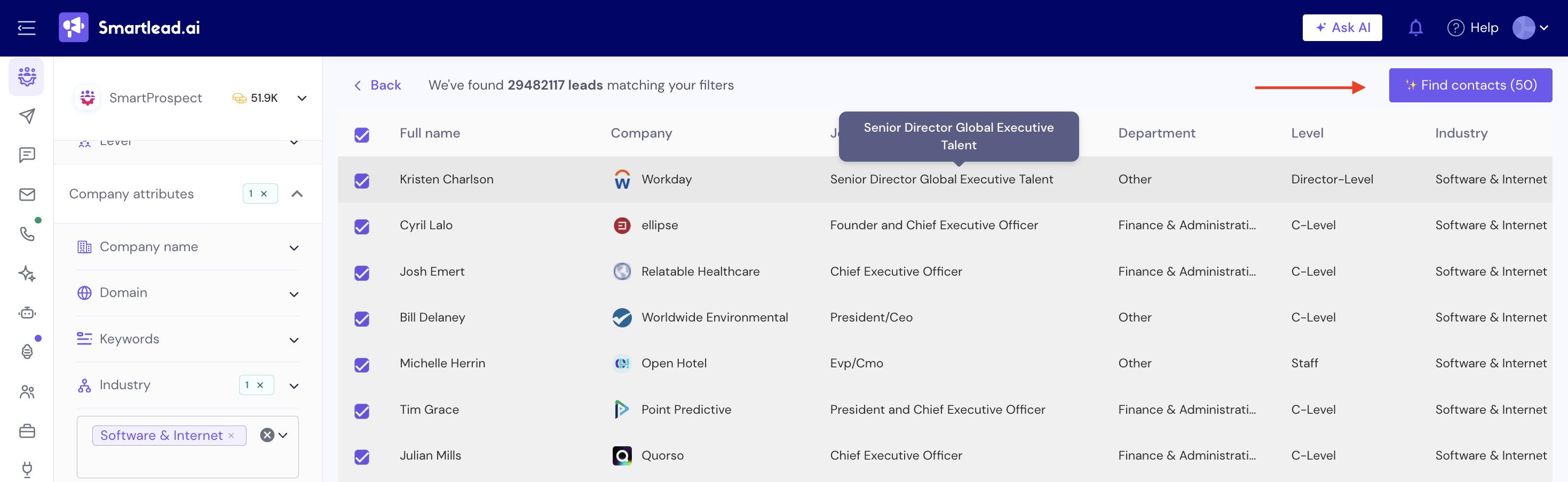Click the credits coin icon beside 51.9K
Image resolution: width=1568 pixels, height=482 pixels.
(239, 99)
